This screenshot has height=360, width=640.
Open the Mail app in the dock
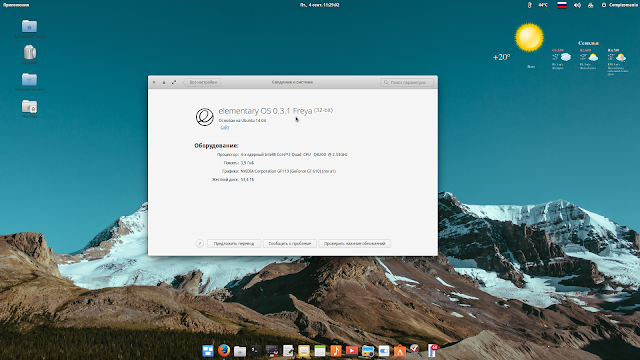tap(304, 351)
